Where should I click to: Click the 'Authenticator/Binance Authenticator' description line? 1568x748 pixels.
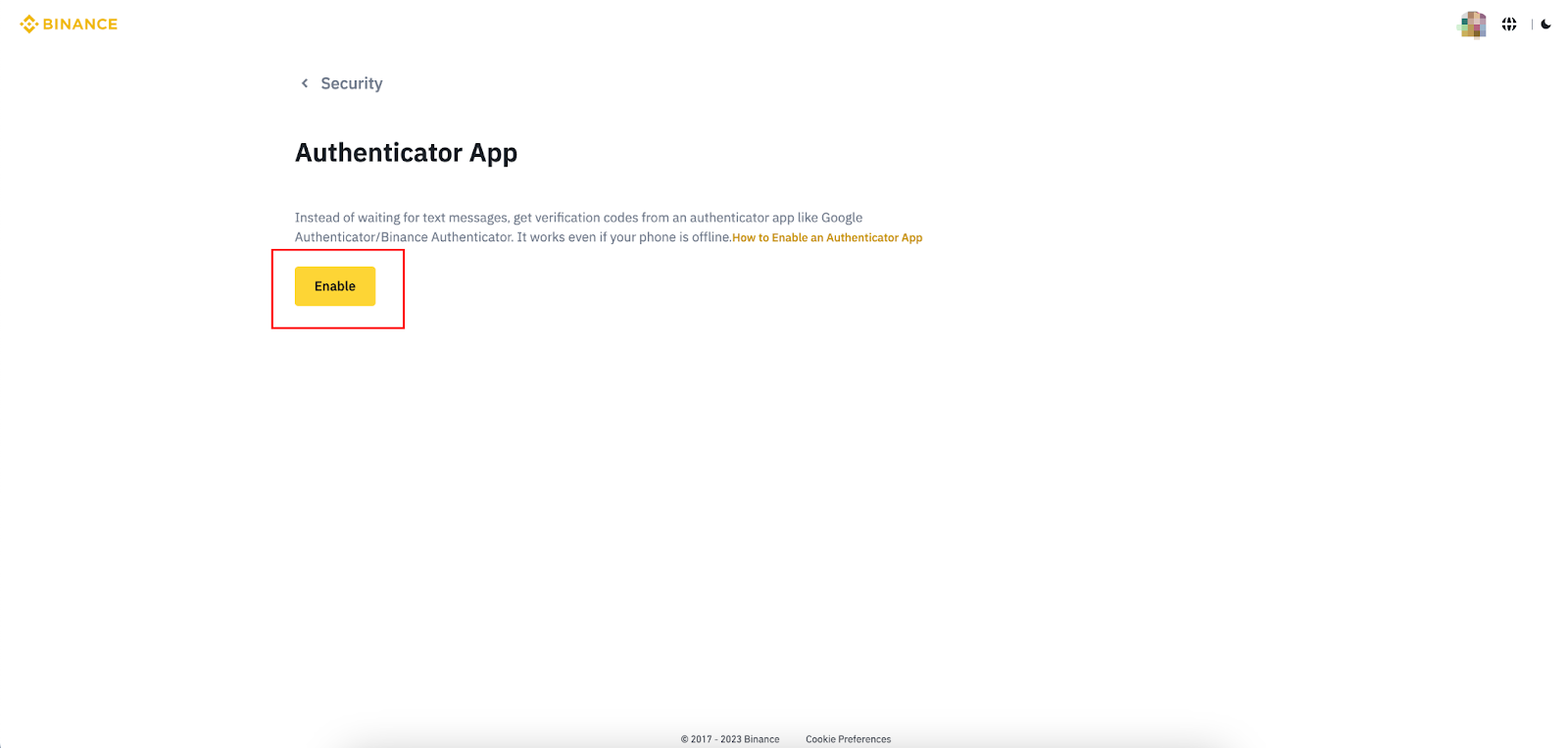click(404, 237)
